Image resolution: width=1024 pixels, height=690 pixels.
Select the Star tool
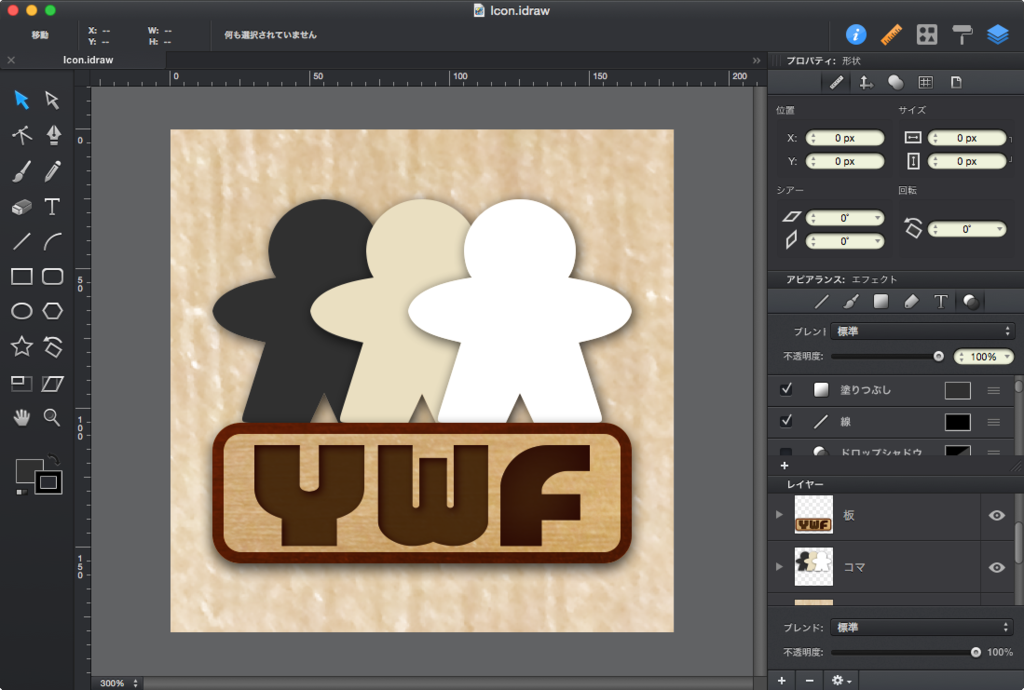22,346
